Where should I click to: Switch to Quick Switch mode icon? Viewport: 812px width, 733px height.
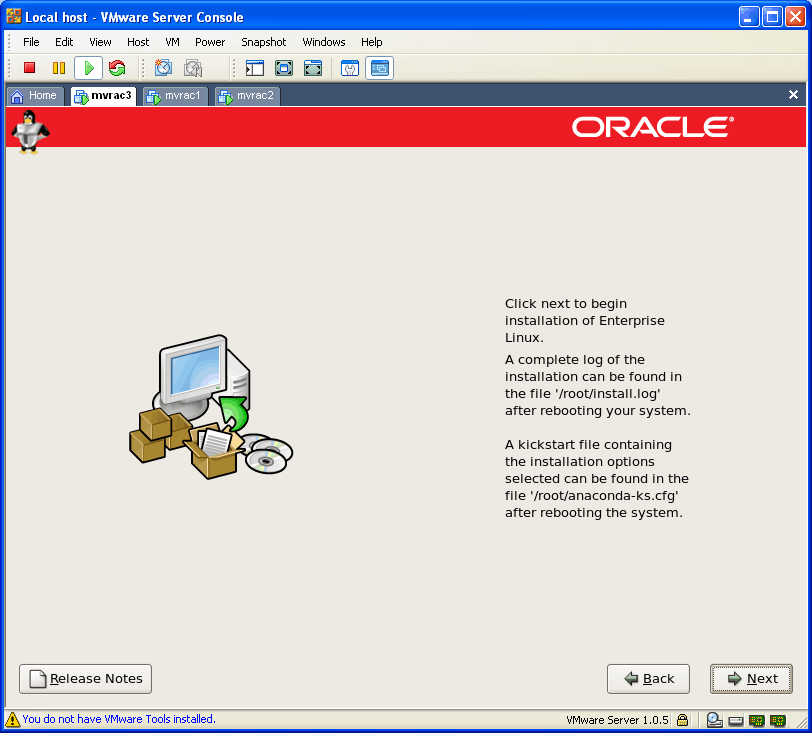tap(313, 68)
